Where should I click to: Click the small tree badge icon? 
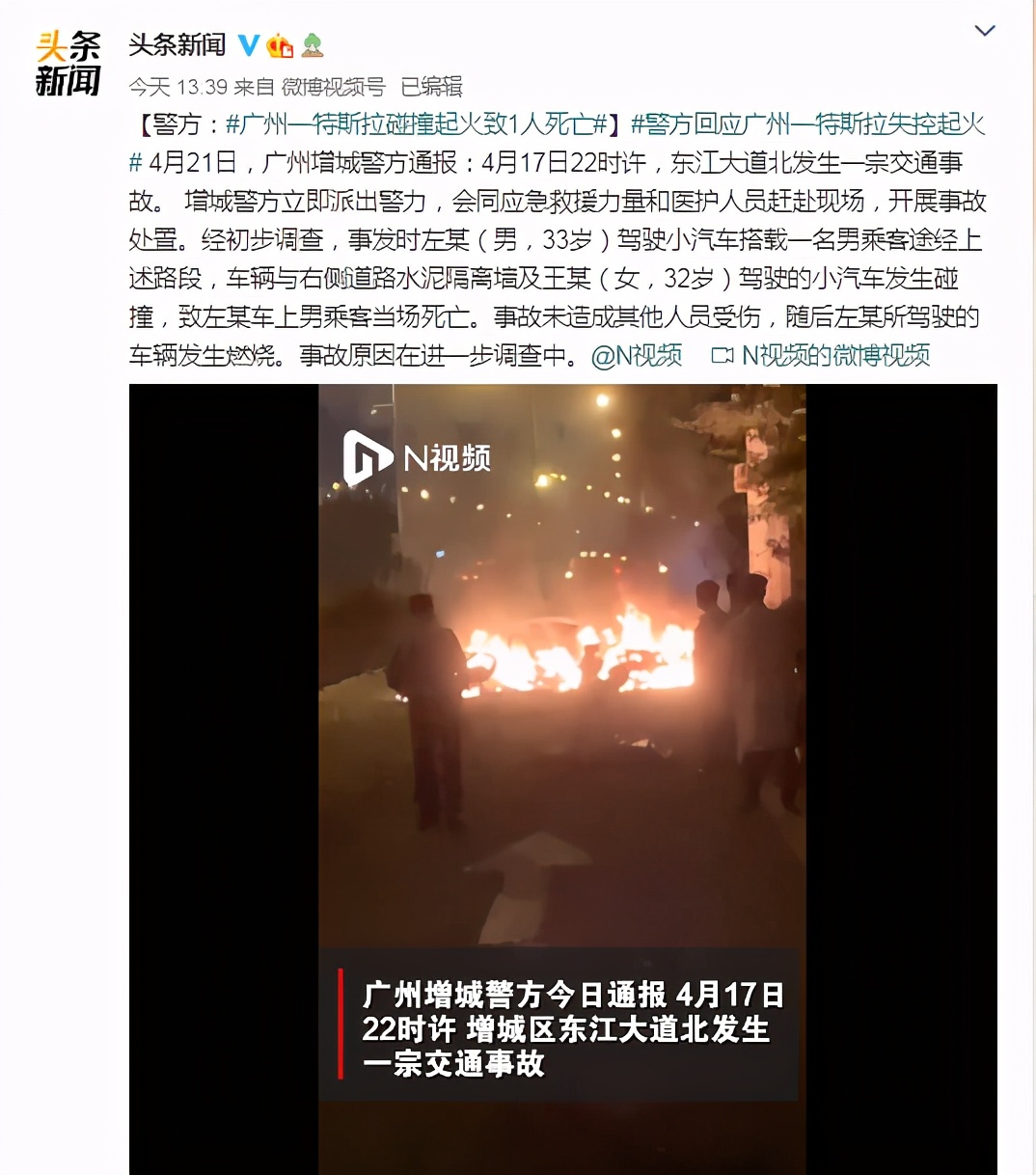(x=313, y=44)
